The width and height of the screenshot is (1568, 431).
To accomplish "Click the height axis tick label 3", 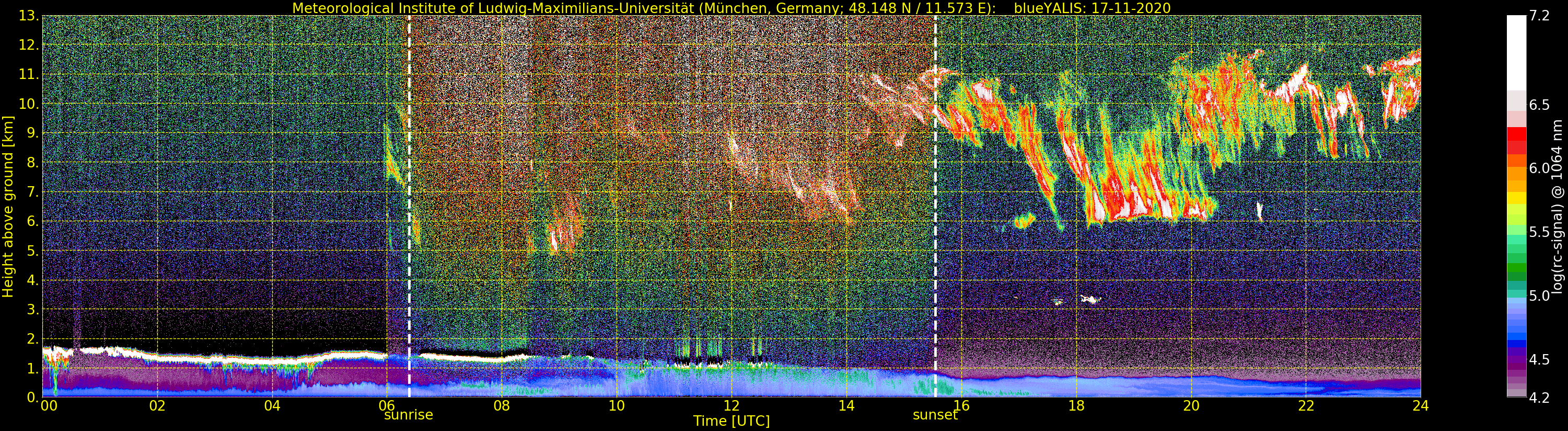I will pyautogui.click(x=33, y=309).
